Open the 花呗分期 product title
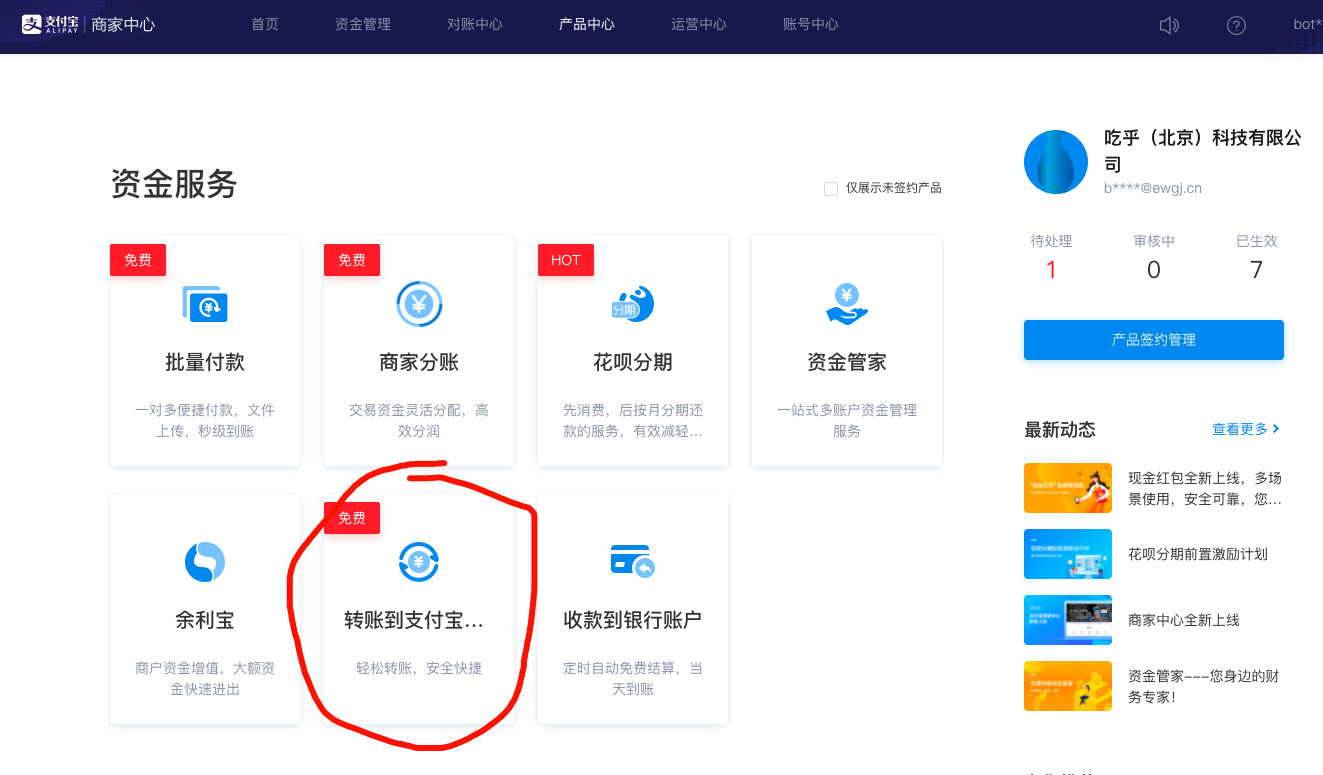Screen dimensions: 1323x775 coord(633,362)
